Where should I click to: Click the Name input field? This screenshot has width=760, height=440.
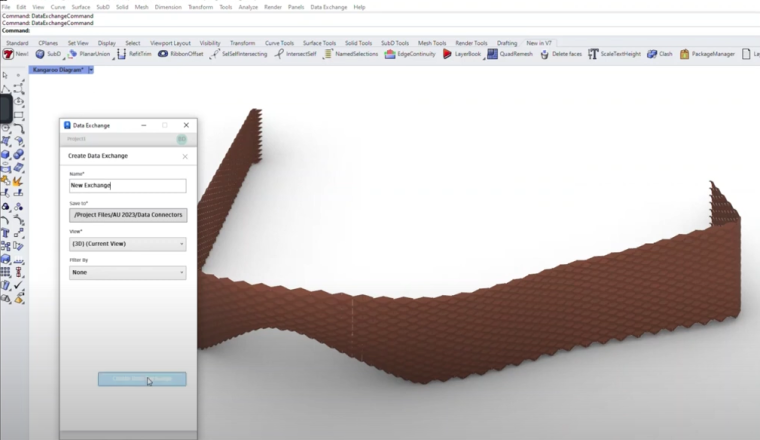coord(127,185)
